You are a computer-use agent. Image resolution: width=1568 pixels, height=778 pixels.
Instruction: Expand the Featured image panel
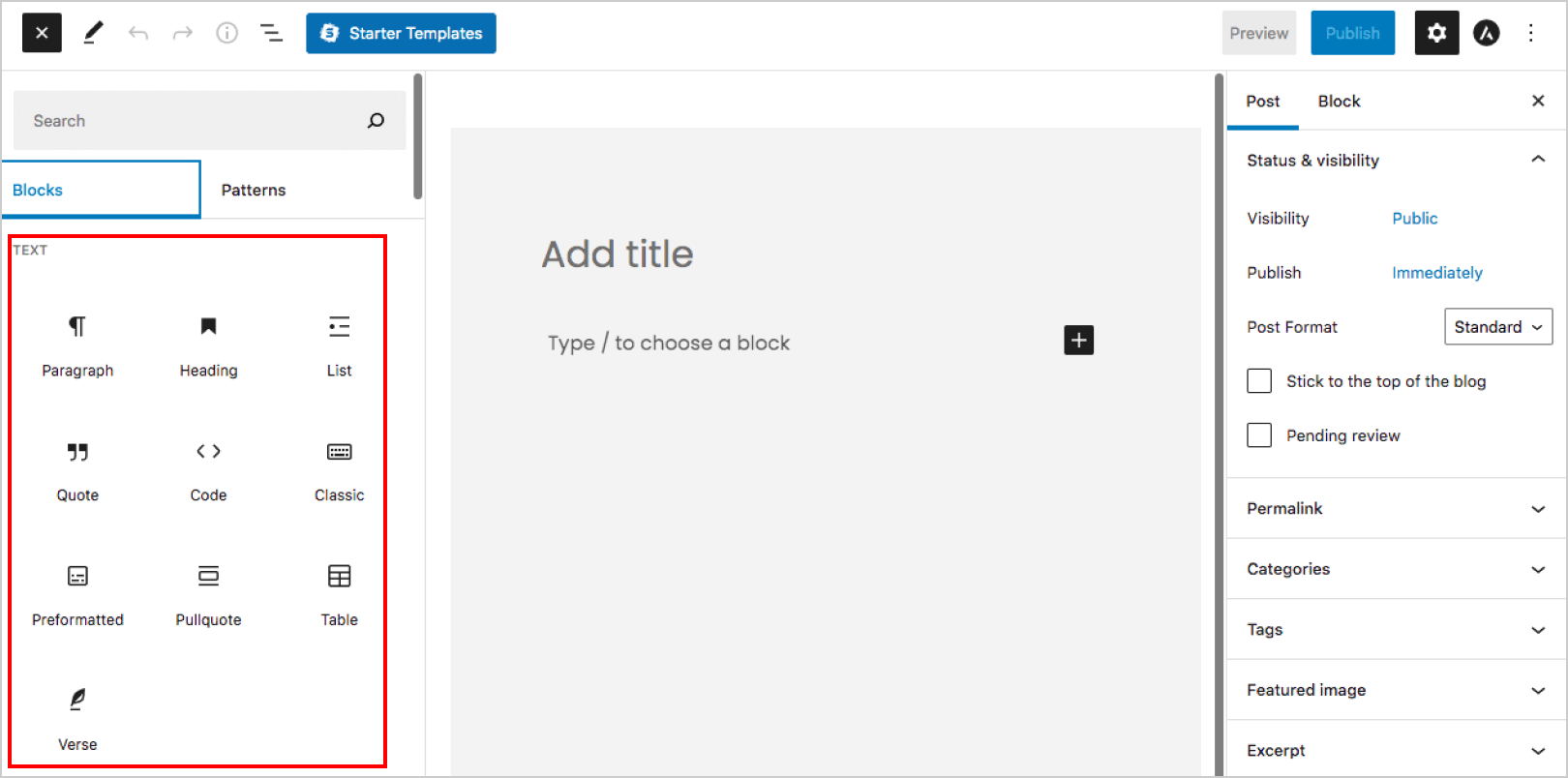click(x=1396, y=690)
